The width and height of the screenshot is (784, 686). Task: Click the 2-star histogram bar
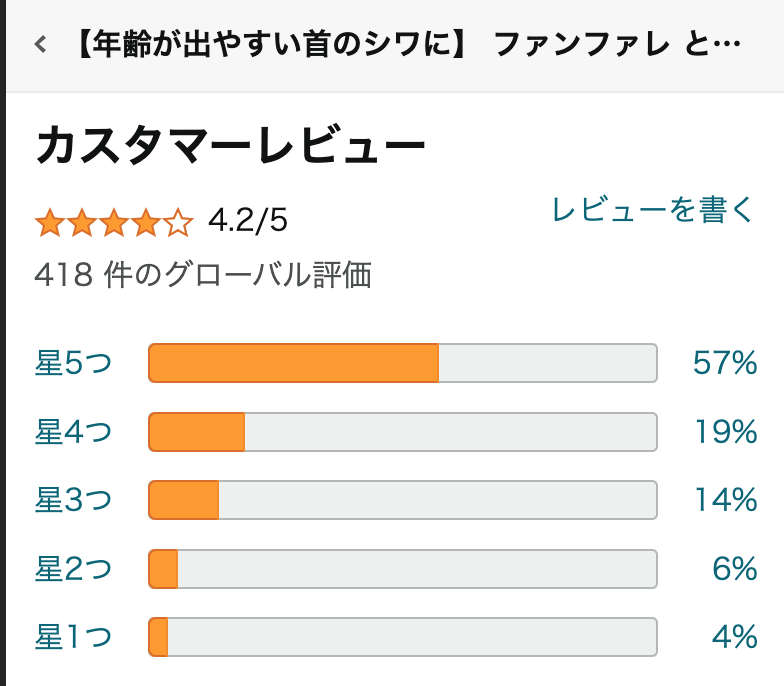402,569
